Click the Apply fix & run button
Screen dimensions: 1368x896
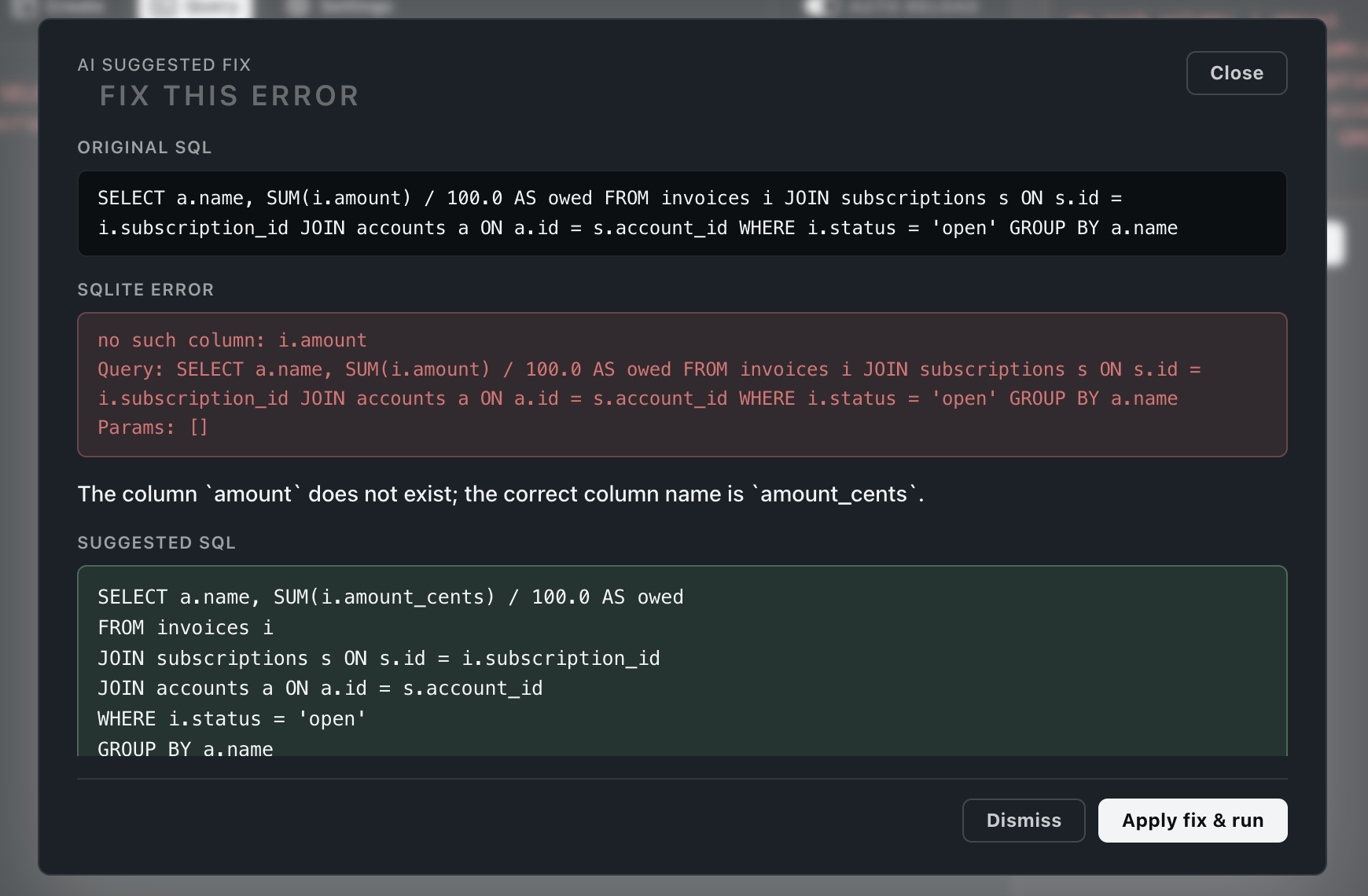pyautogui.click(x=1193, y=821)
